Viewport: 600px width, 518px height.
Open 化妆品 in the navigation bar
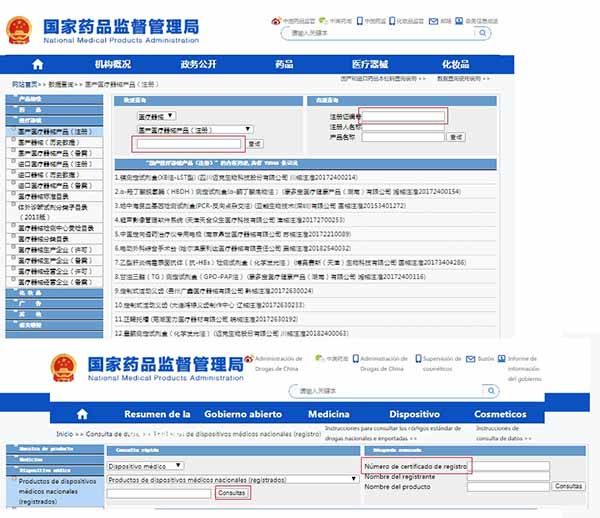coord(455,64)
